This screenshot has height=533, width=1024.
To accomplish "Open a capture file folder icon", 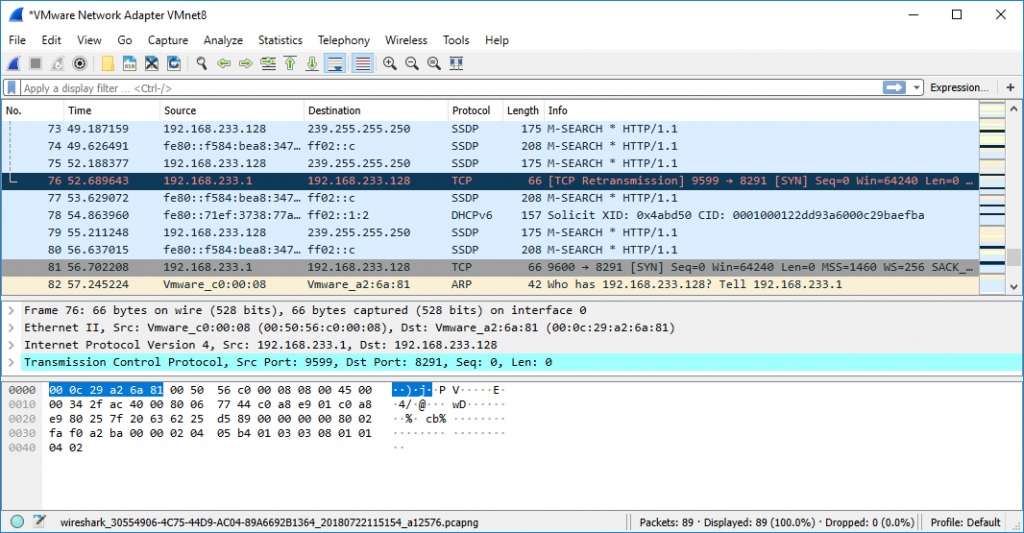I will (108, 63).
